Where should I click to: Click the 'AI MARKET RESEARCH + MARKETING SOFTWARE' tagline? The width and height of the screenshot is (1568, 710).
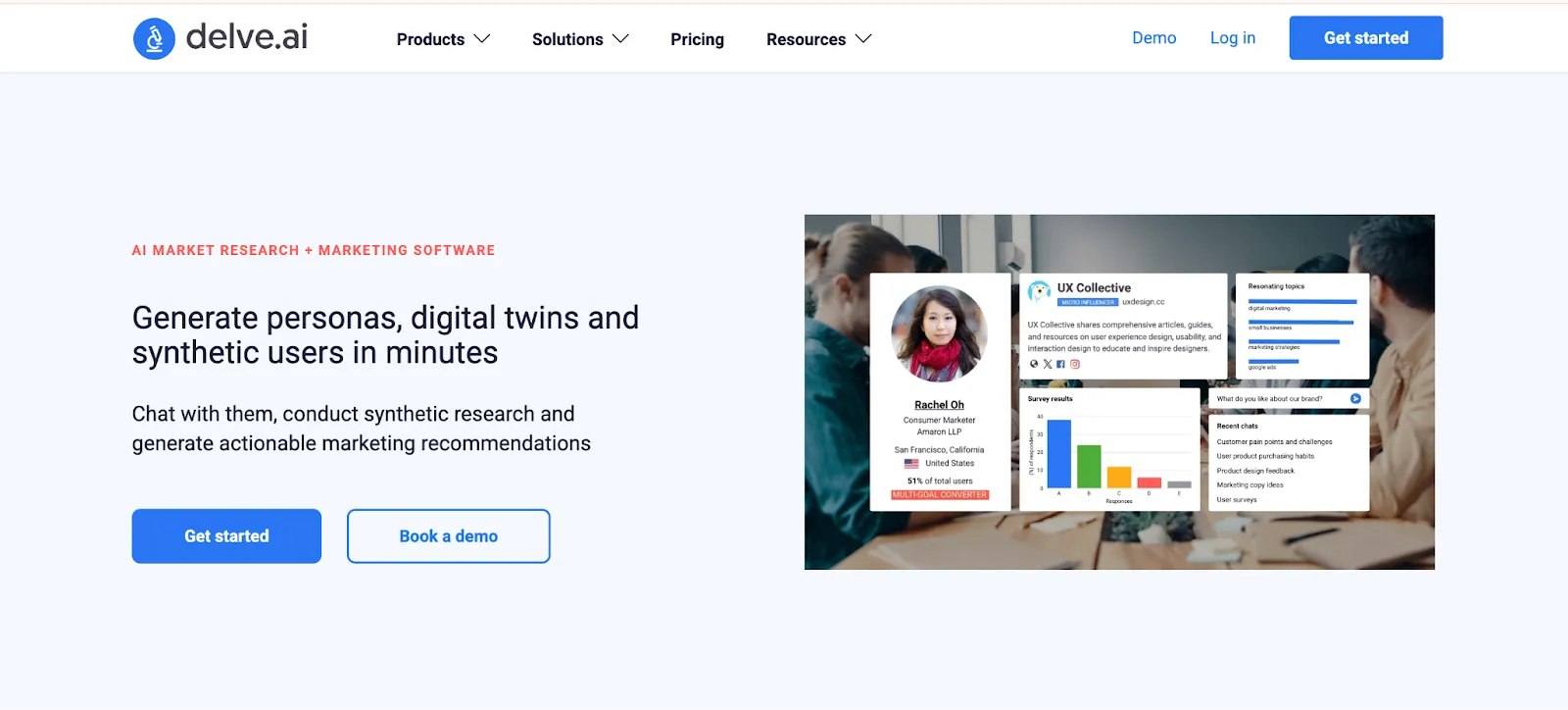click(314, 250)
